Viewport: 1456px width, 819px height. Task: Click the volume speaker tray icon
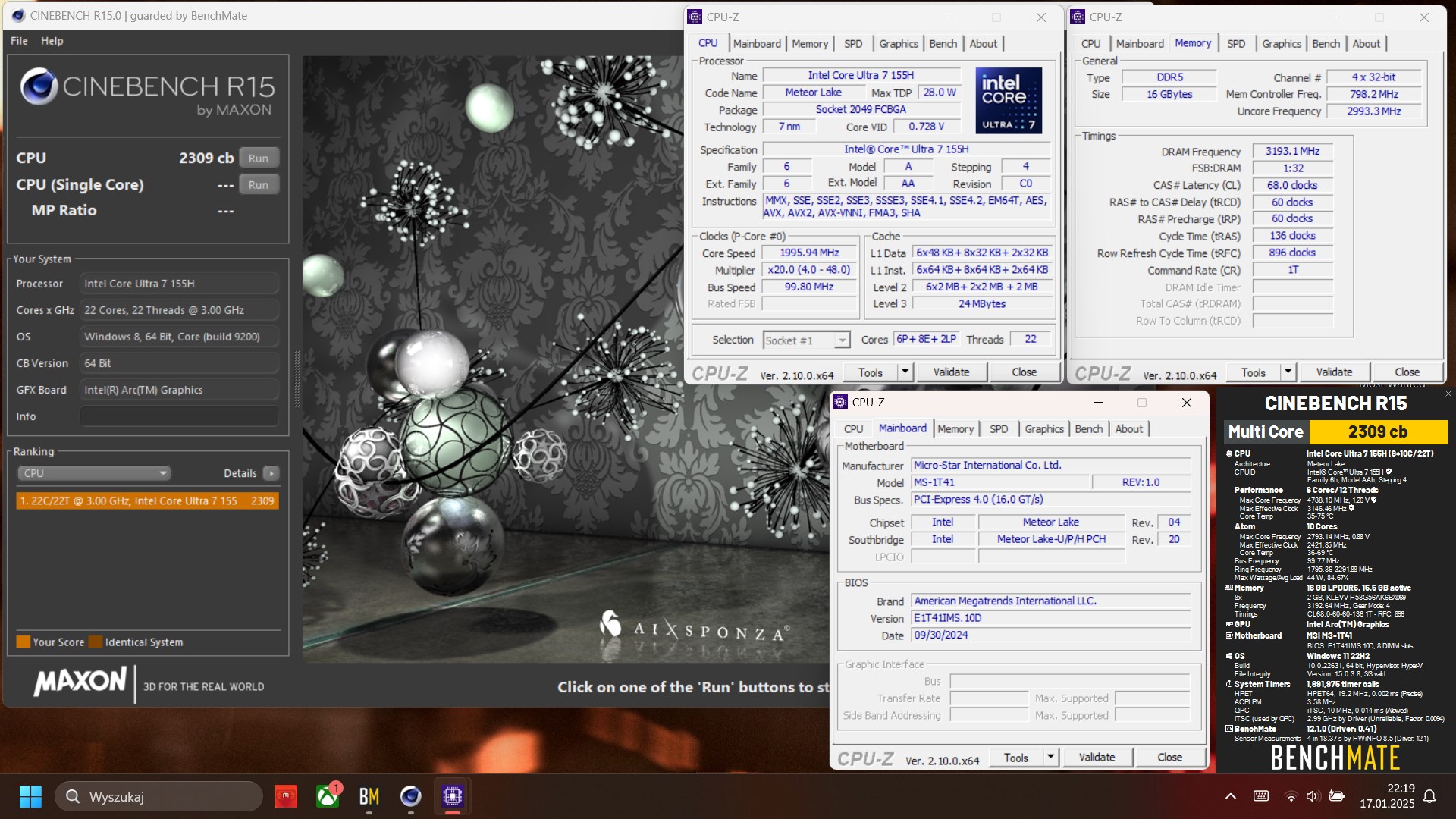(1312, 796)
